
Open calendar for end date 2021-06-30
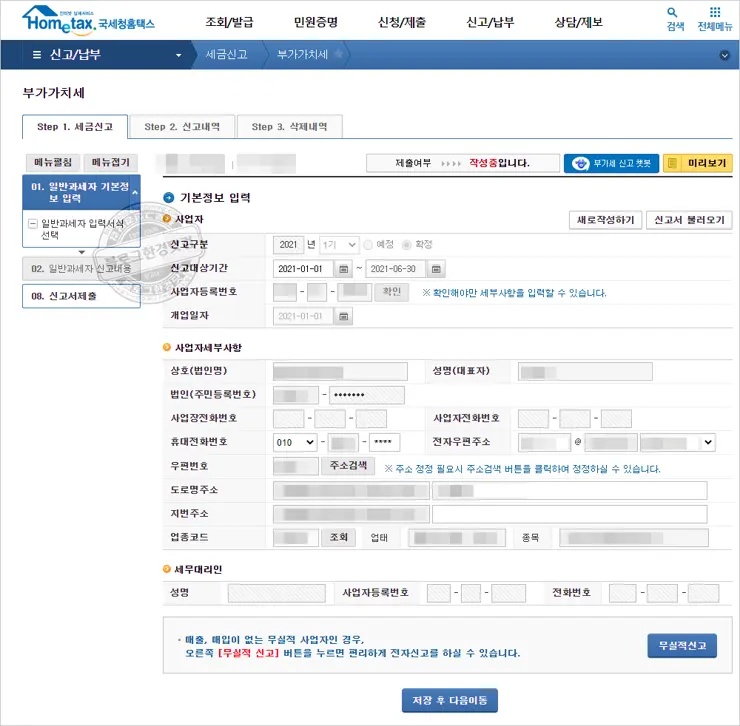click(x=436, y=269)
